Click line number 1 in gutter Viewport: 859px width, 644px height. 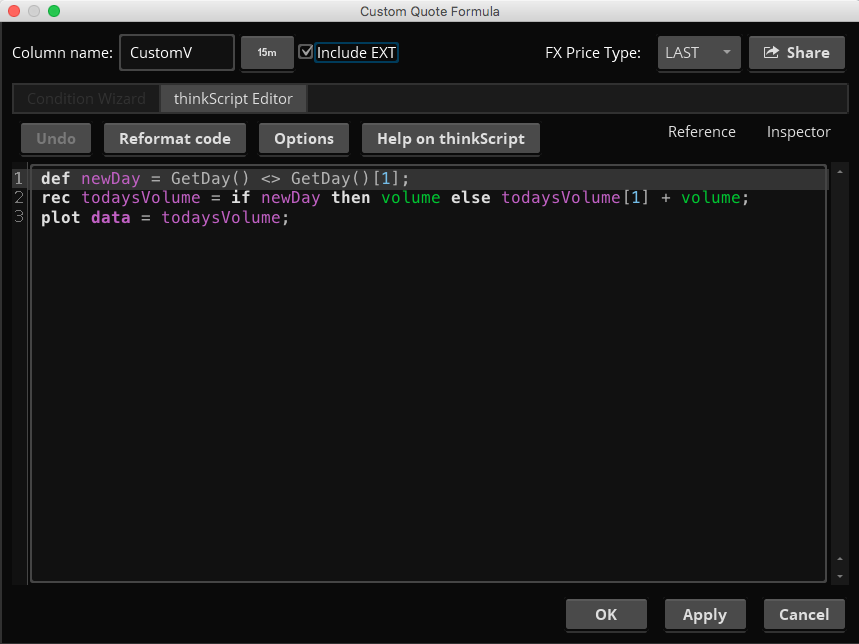19,179
